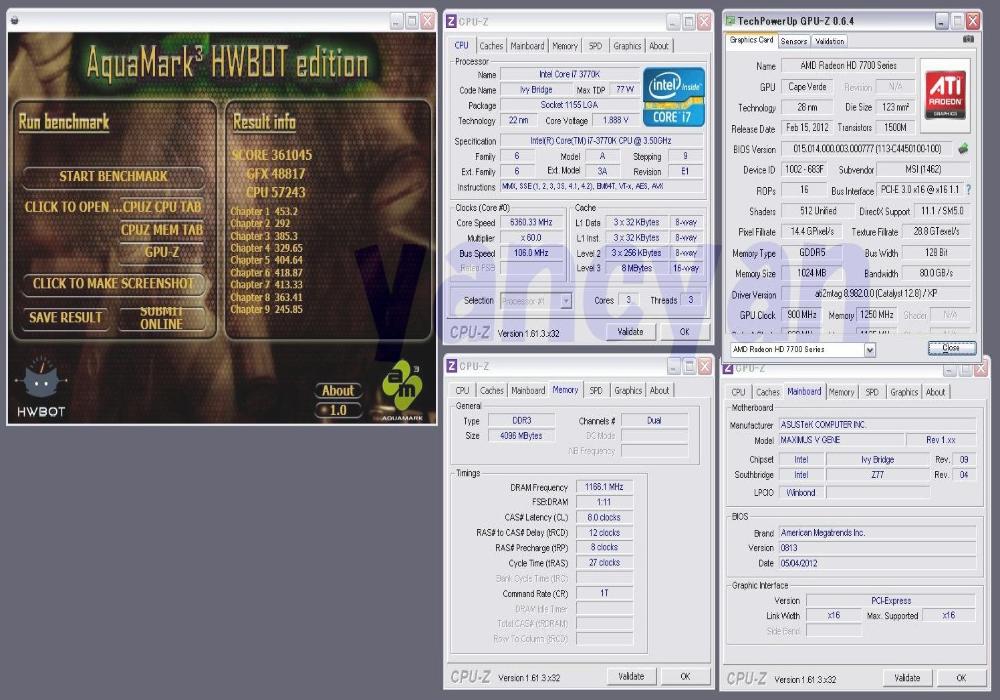Expand the AMD Radeon HD 7700 Series dropdown in GPU-Z
Viewport: 1000px width, 700px height.
coord(869,349)
